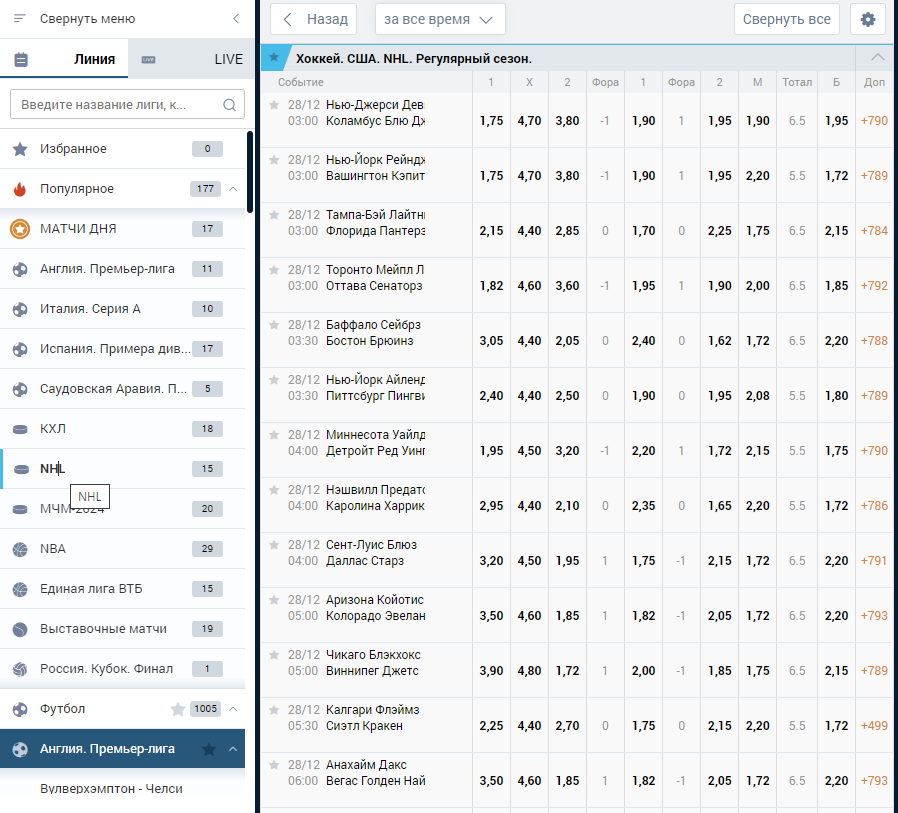Click the search magnifier icon
The height and width of the screenshot is (813, 898).
[x=229, y=105]
